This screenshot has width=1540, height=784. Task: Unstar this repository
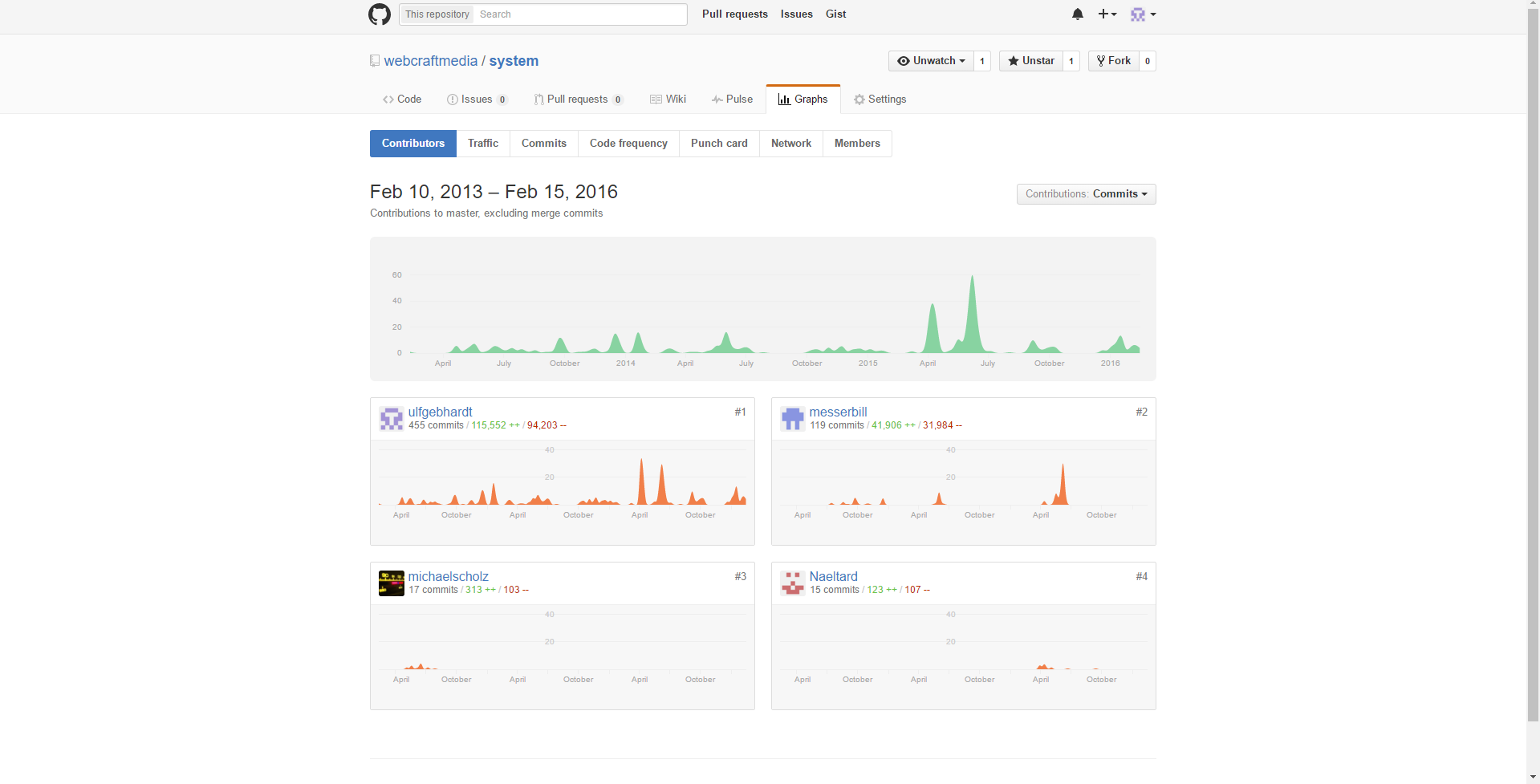1031,61
